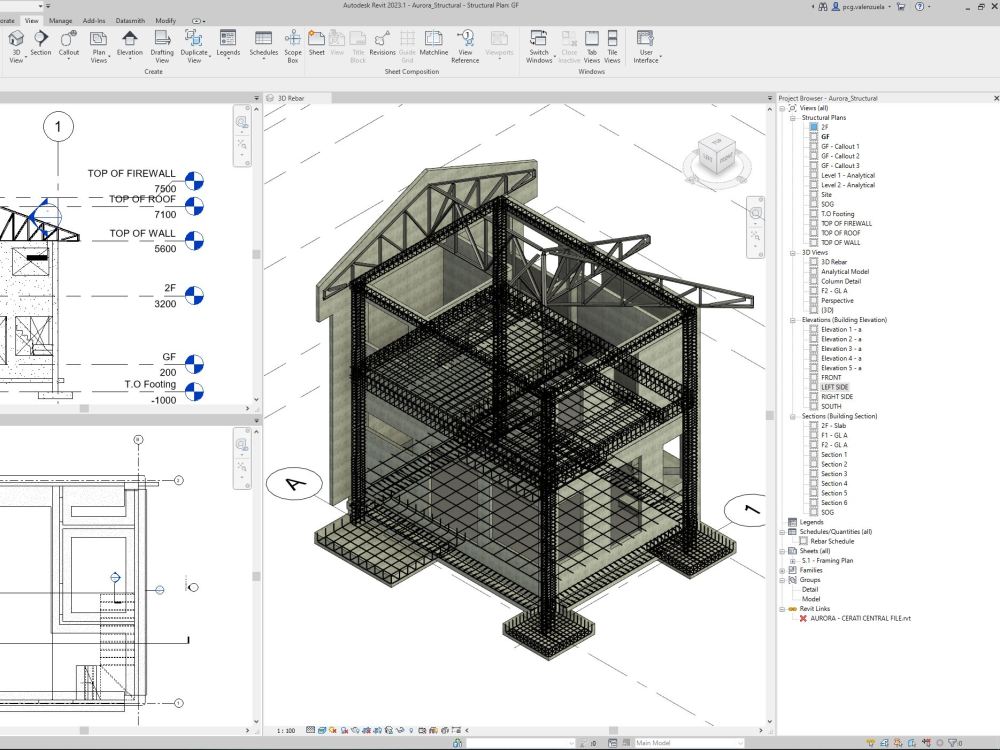
Task: Collapse Elevations (Building Elevation) node
Action: 793,320
